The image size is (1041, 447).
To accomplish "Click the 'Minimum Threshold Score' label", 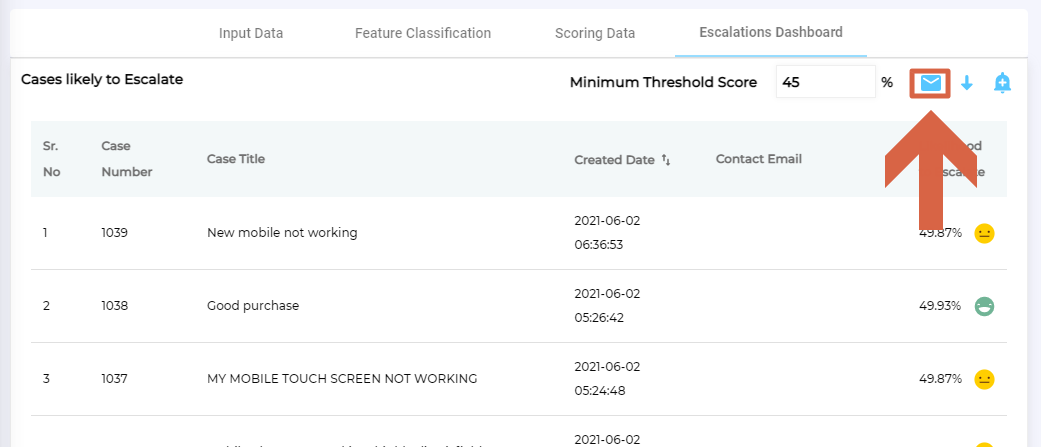I will [663, 82].
